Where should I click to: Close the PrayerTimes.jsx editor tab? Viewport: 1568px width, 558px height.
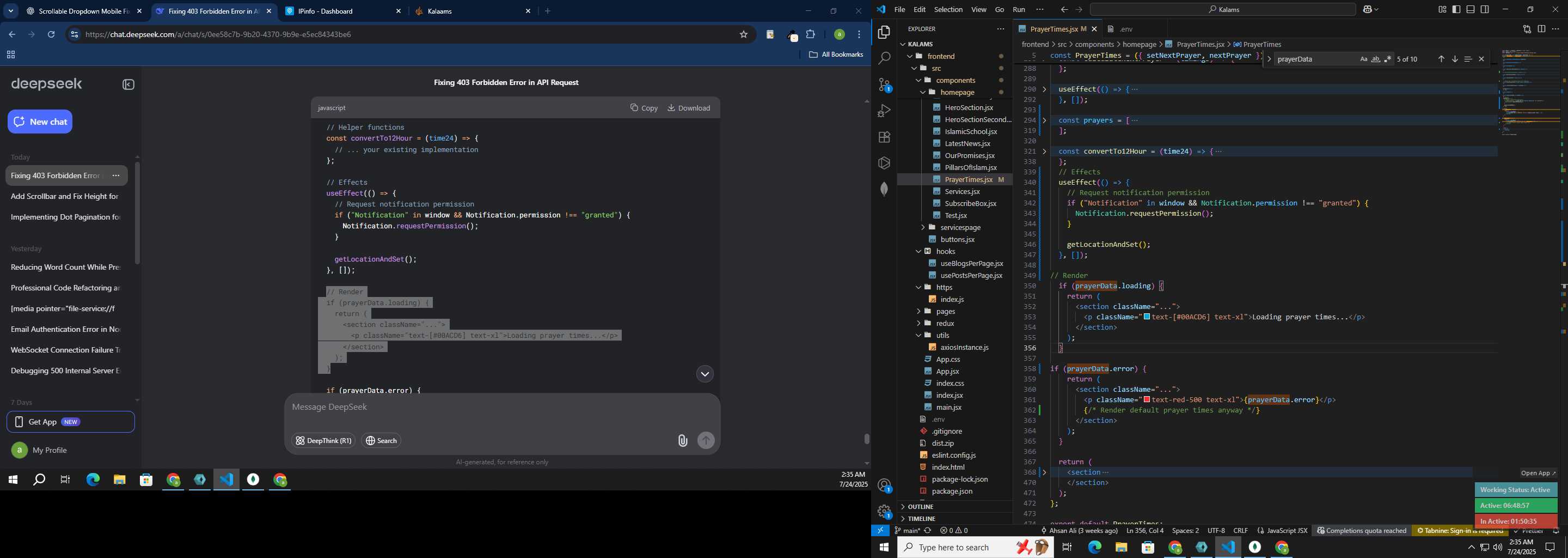1094,29
